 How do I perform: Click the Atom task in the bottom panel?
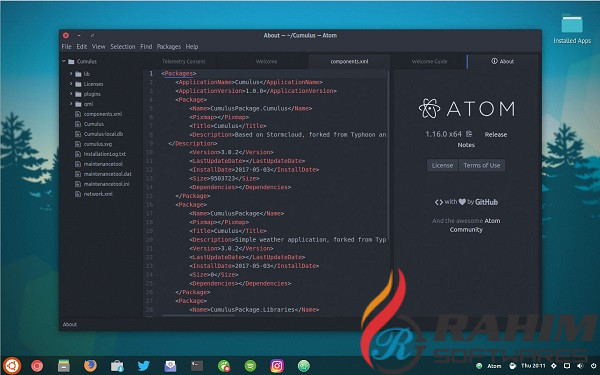pyautogui.click(x=489, y=366)
